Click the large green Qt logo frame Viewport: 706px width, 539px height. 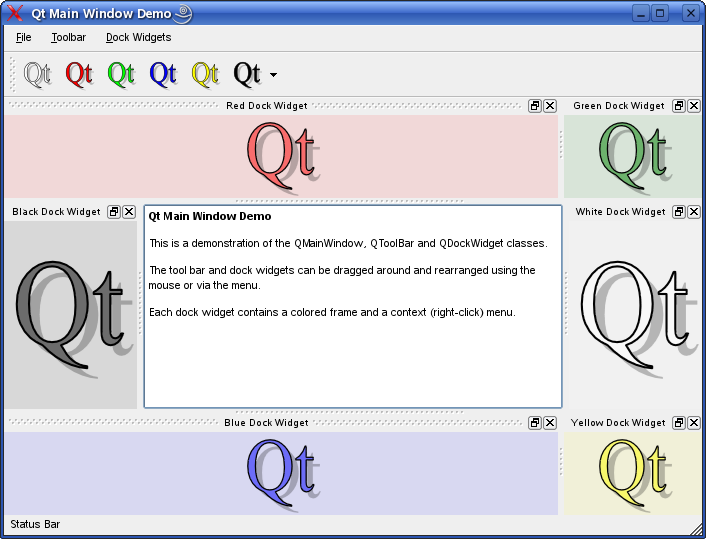point(632,156)
